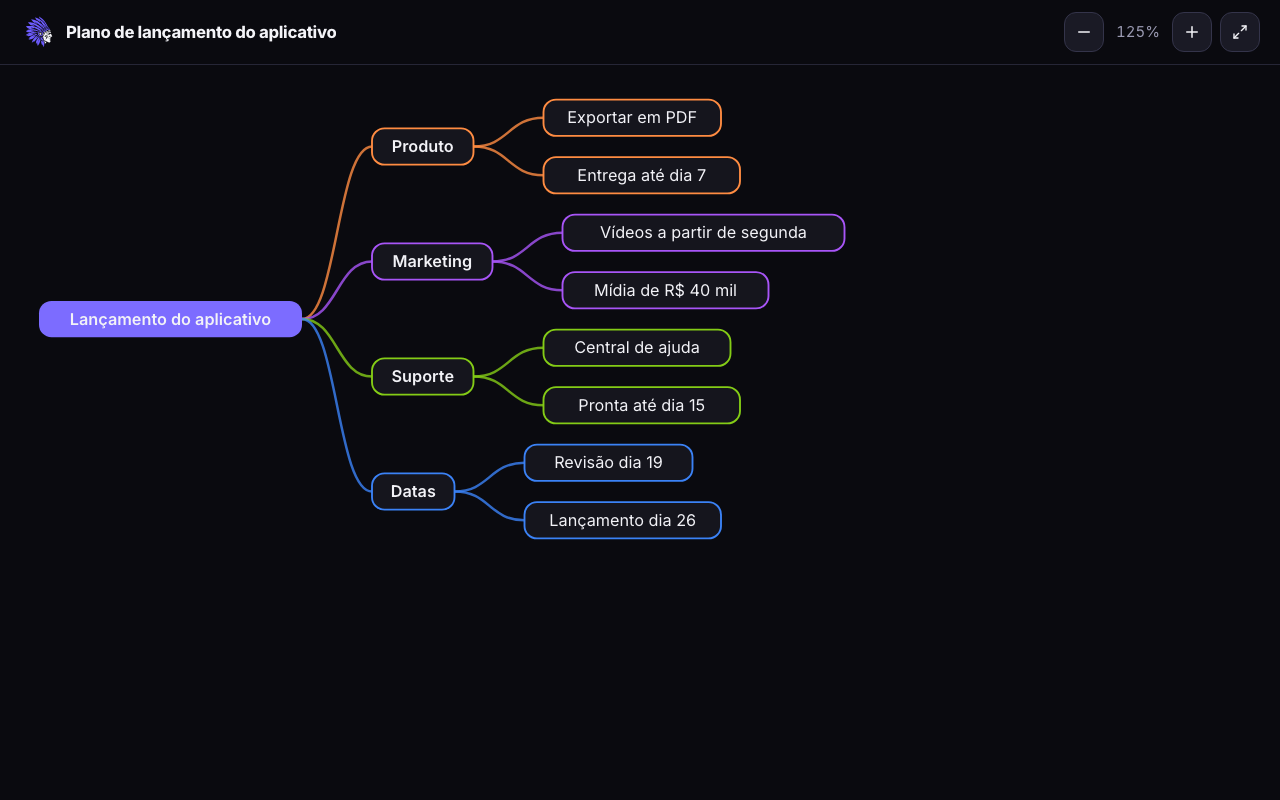Viewport: 1280px width, 800px height.
Task: Click the Revisão dia 19 node
Action: 608,463
